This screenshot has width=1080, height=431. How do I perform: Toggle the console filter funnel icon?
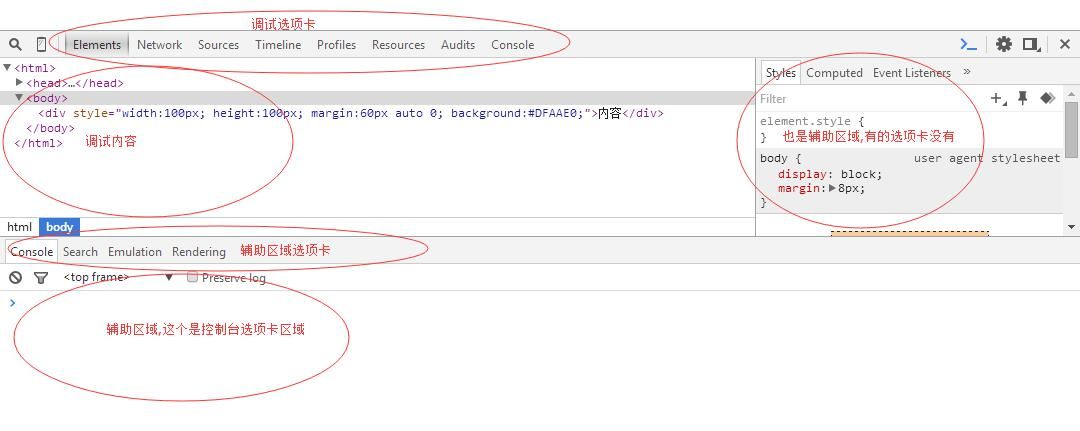(41, 278)
